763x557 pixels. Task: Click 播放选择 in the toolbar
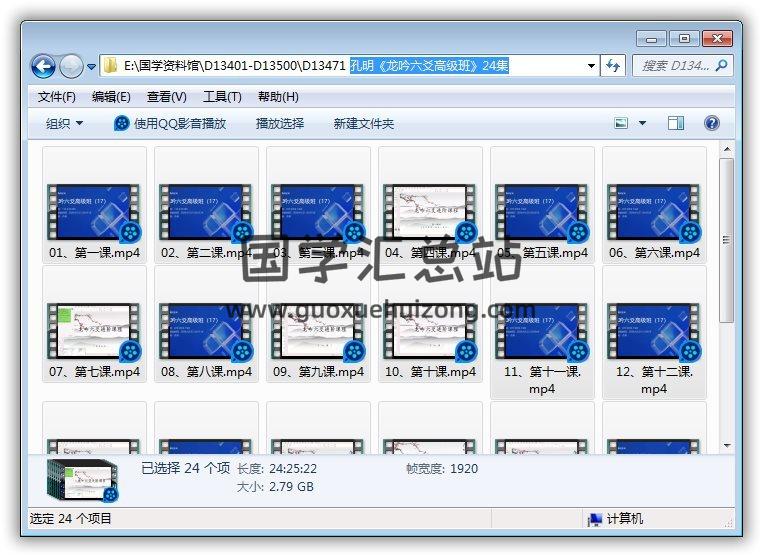[x=279, y=123]
